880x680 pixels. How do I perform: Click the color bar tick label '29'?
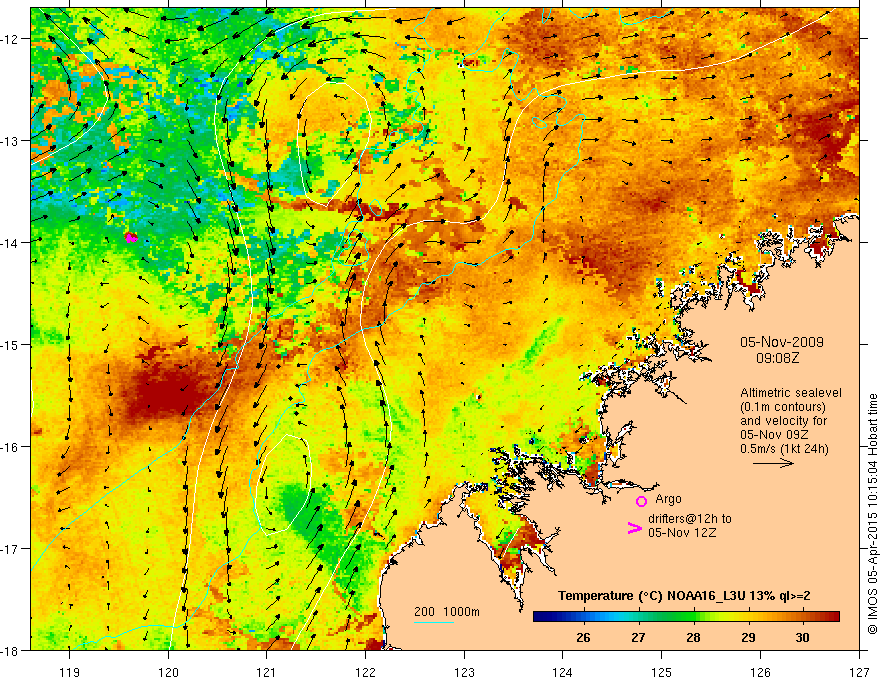click(x=748, y=637)
